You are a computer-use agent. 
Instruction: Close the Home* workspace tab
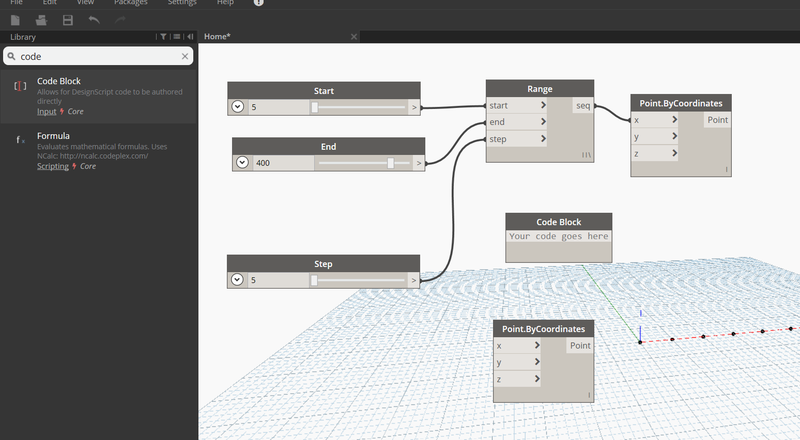coord(354,37)
